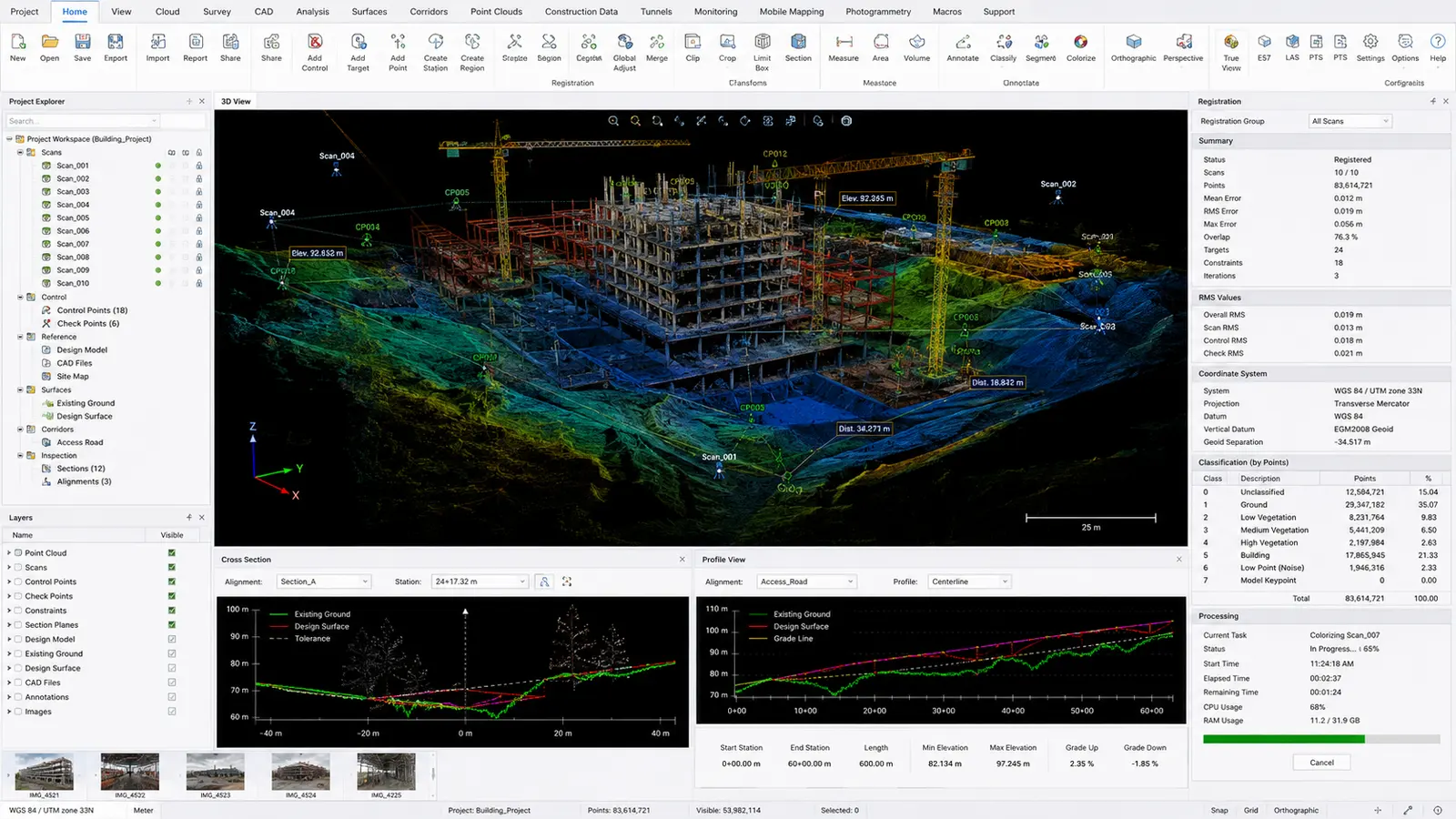
Task: Open the Profile Centerline dropdown
Action: point(969,581)
